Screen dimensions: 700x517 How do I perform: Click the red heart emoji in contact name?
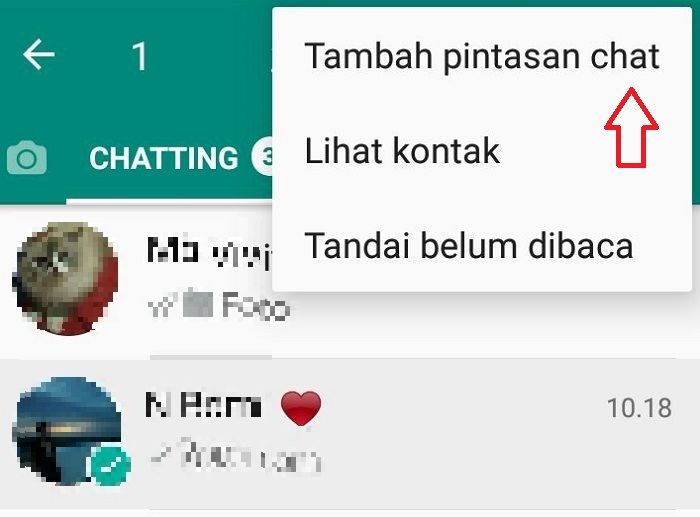(301, 408)
